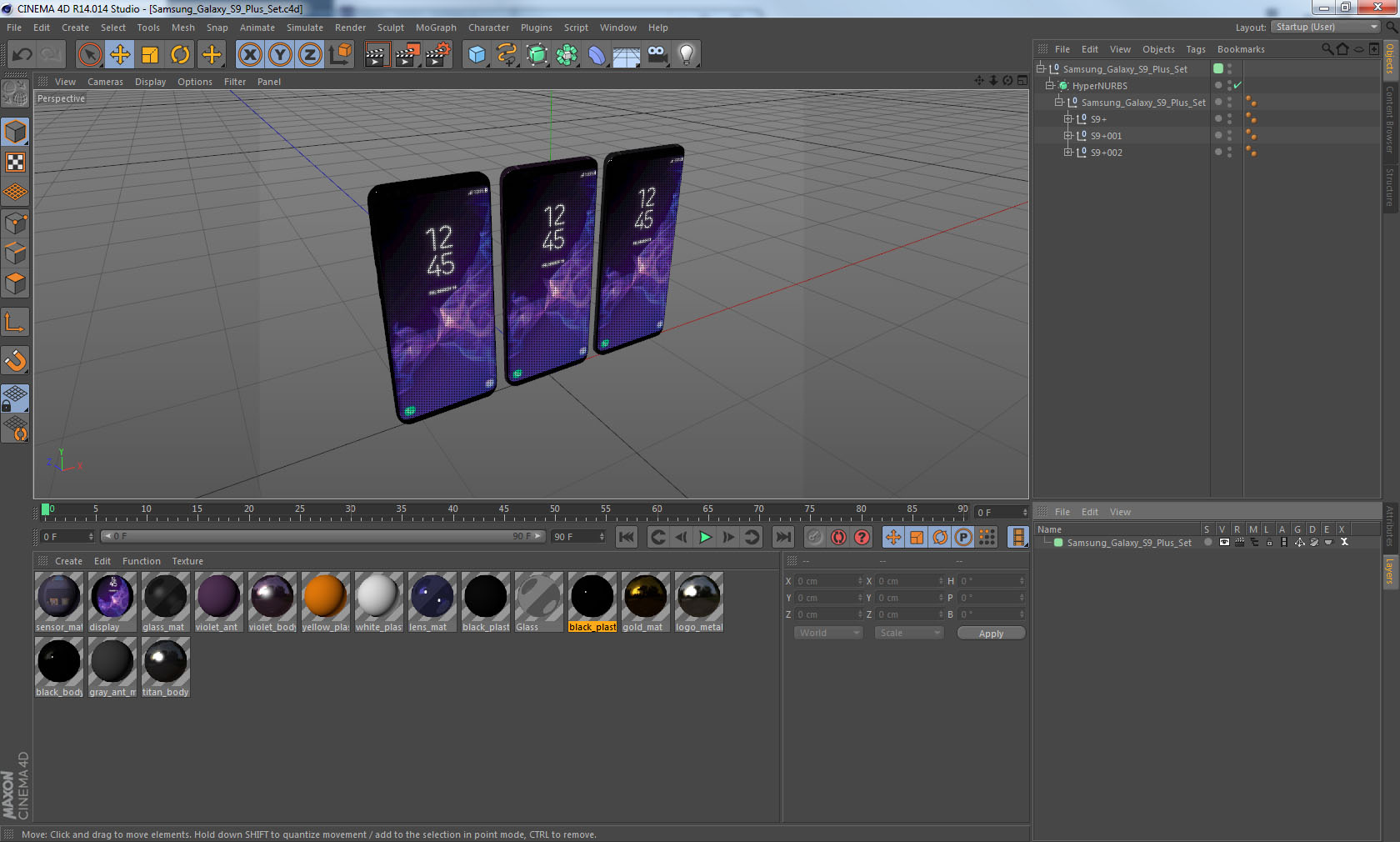The height and width of the screenshot is (842, 1400).
Task: Open the World coordinate dropdown
Action: click(x=828, y=633)
